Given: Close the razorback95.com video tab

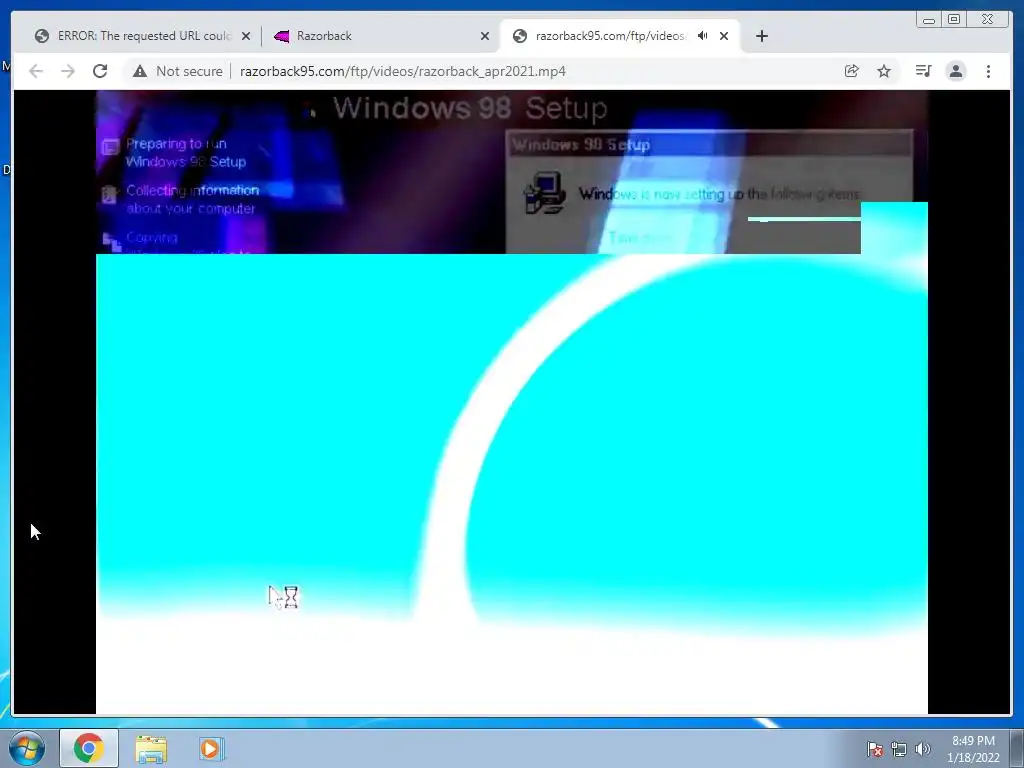Looking at the screenshot, I should tap(724, 36).
